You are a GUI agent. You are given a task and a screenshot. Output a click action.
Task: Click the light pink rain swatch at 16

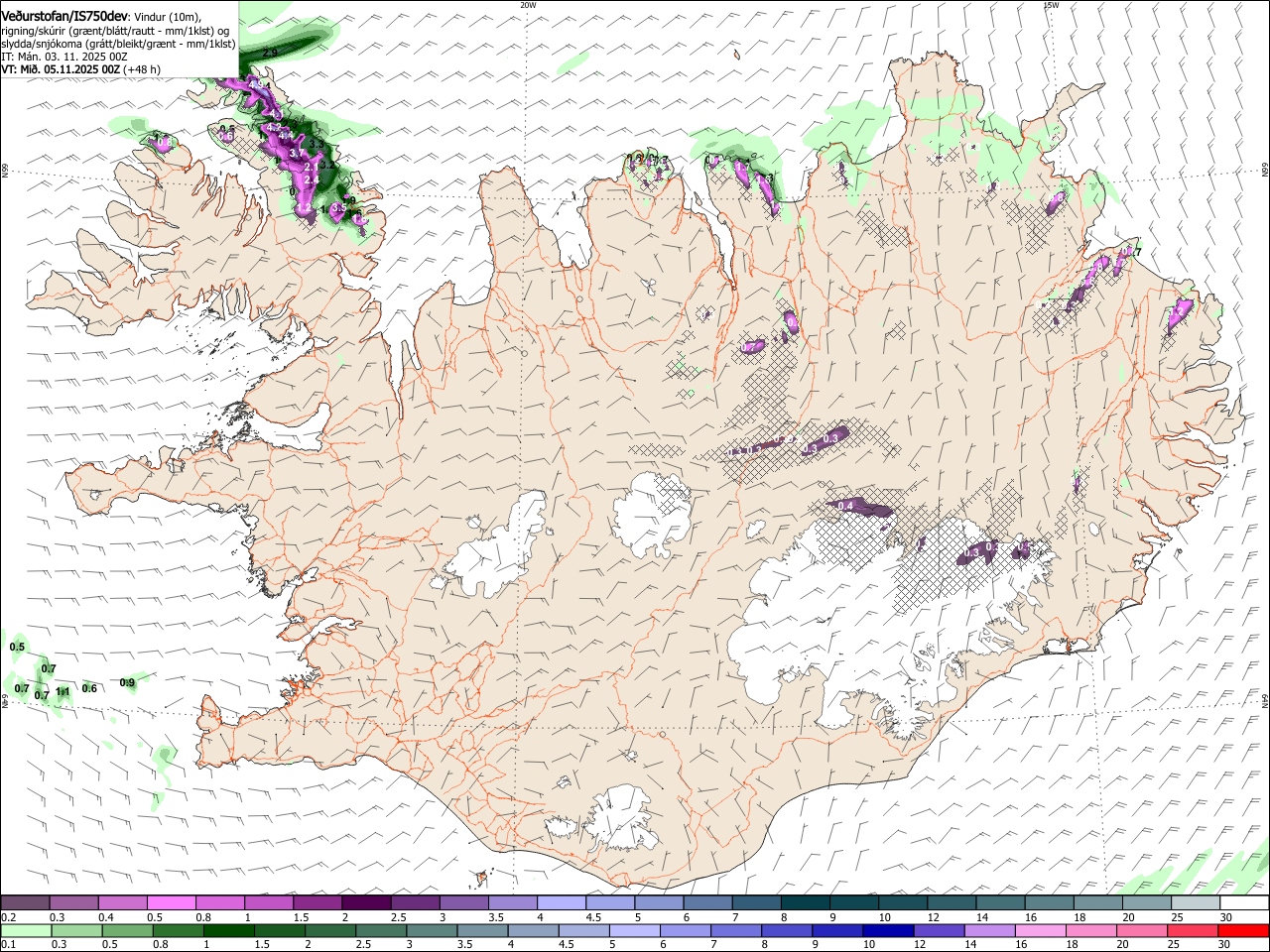click(x=1040, y=931)
